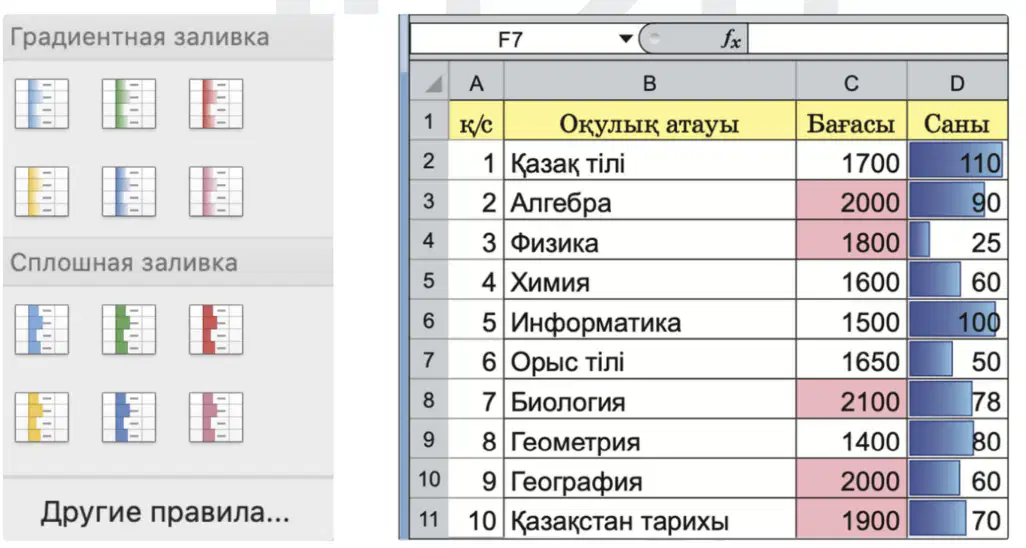Apply the green solid fill data bar

(129, 329)
